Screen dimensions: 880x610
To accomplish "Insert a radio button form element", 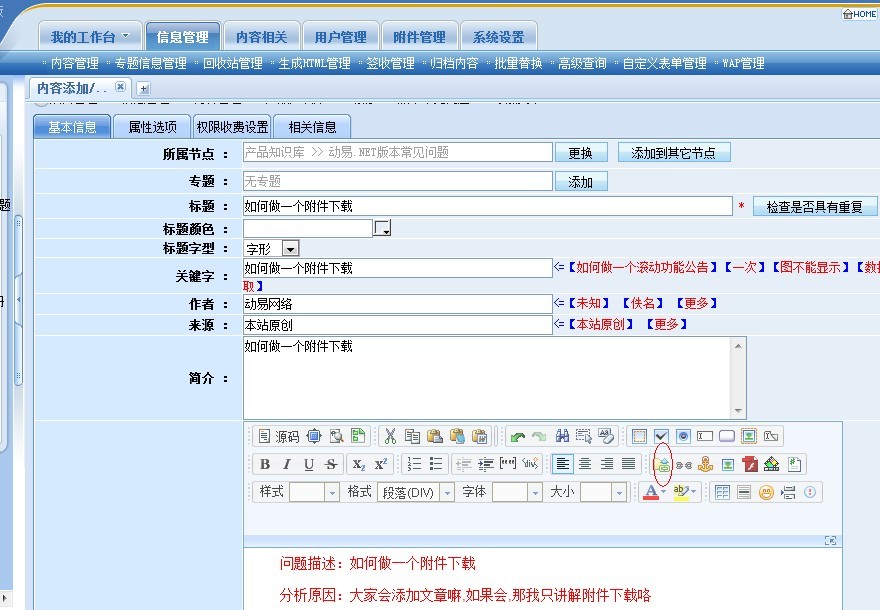I will [x=683, y=436].
